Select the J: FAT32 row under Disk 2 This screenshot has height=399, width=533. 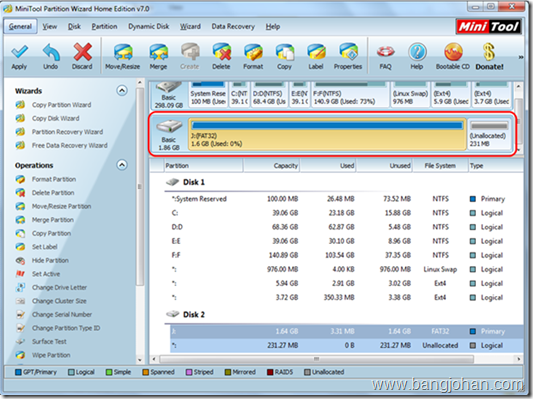tap(346, 331)
